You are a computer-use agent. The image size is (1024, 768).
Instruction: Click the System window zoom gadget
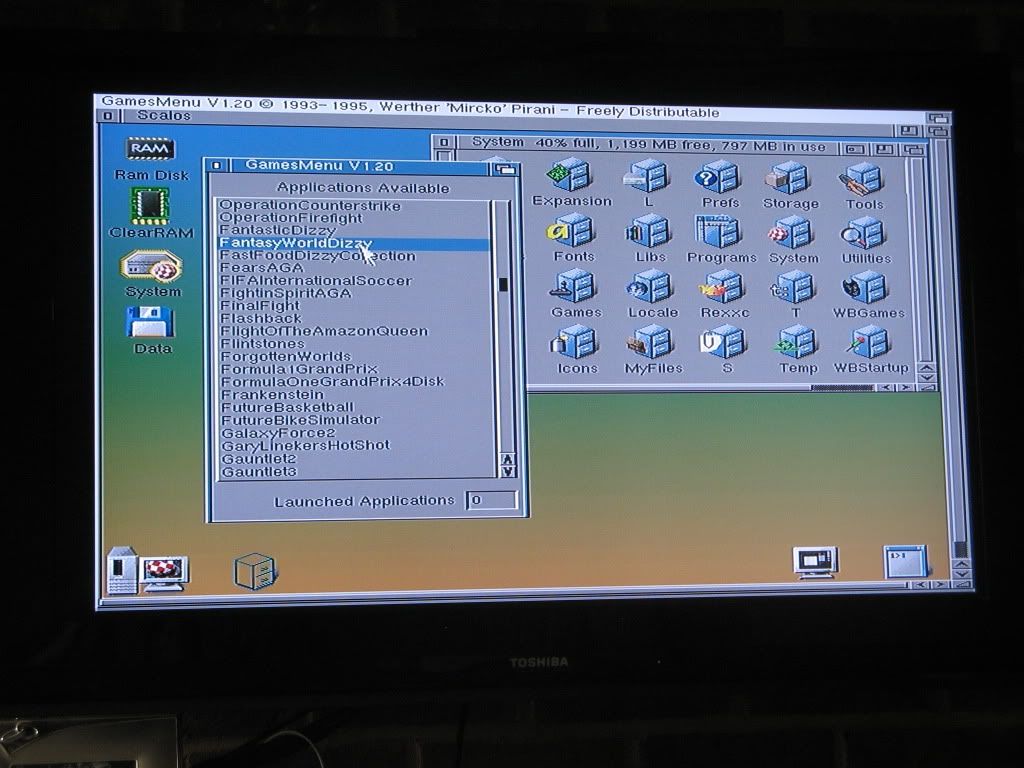tap(884, 150)
